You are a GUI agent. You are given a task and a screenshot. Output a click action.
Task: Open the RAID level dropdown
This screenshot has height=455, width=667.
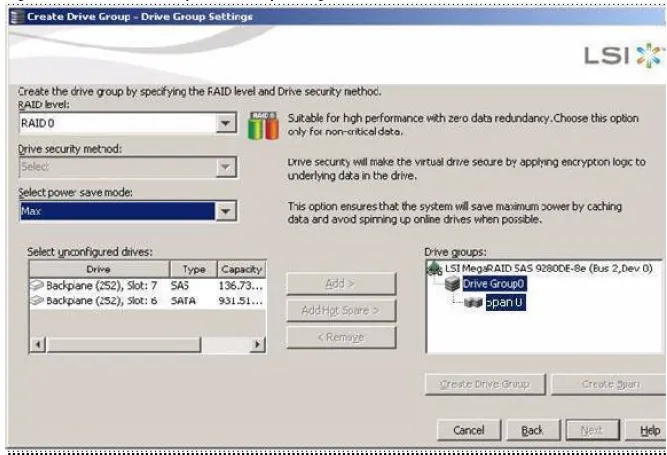coord(227,124)
